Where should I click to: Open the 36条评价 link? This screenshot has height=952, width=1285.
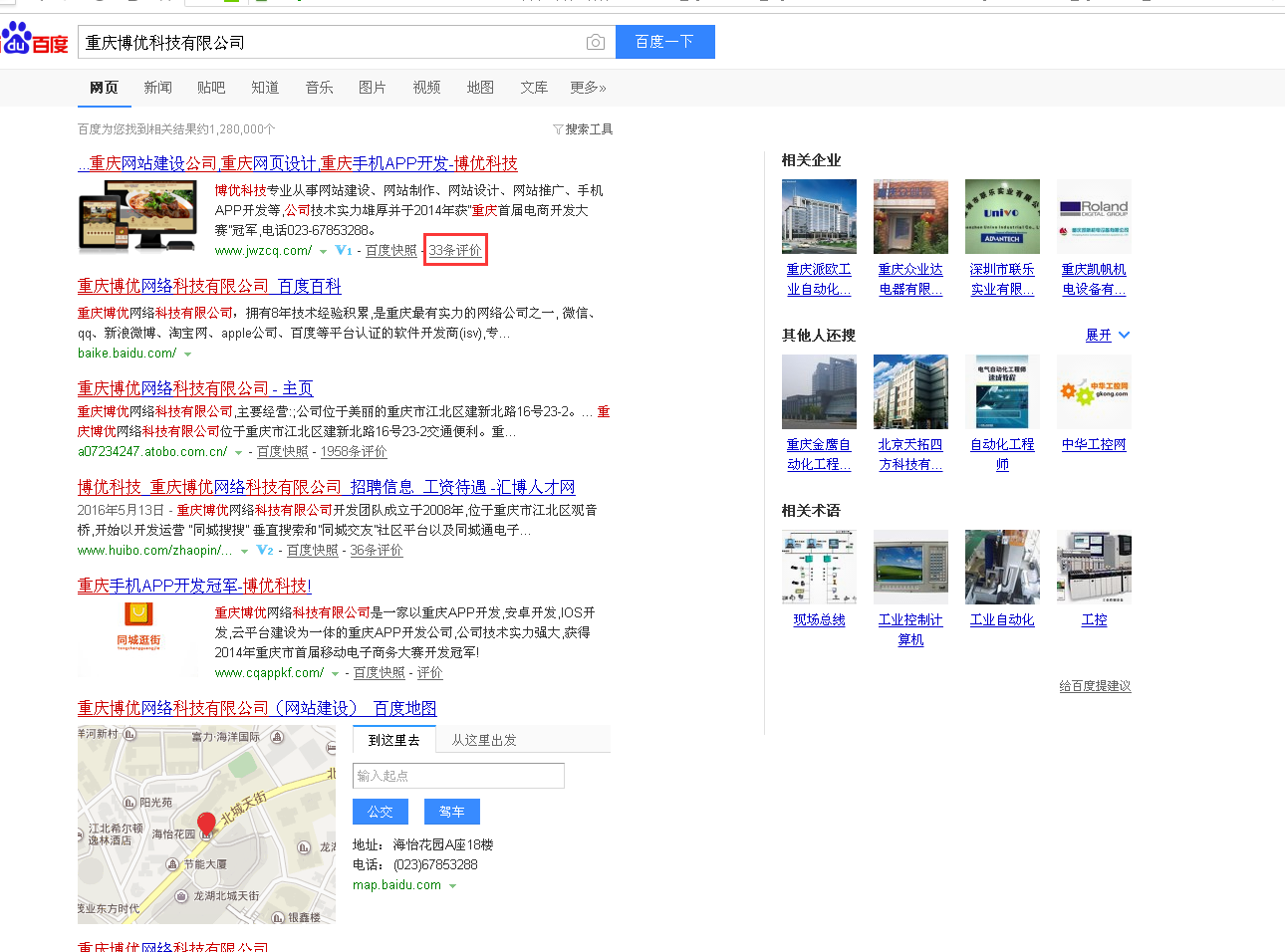click(x=377, y=551)
